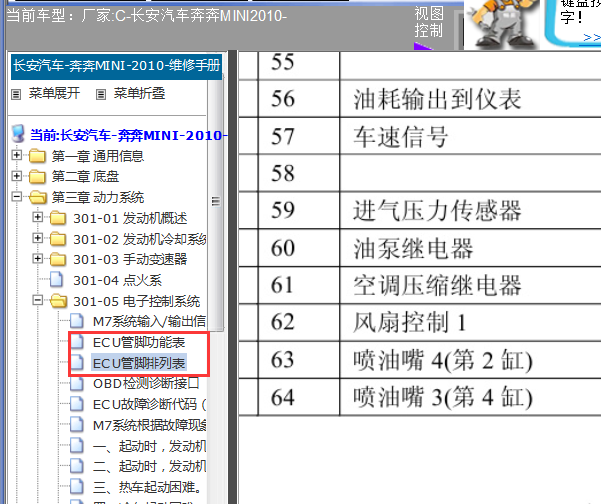Click folder icon of 第一章 通用信息
The image size is (601, 504).
point(37,156)
